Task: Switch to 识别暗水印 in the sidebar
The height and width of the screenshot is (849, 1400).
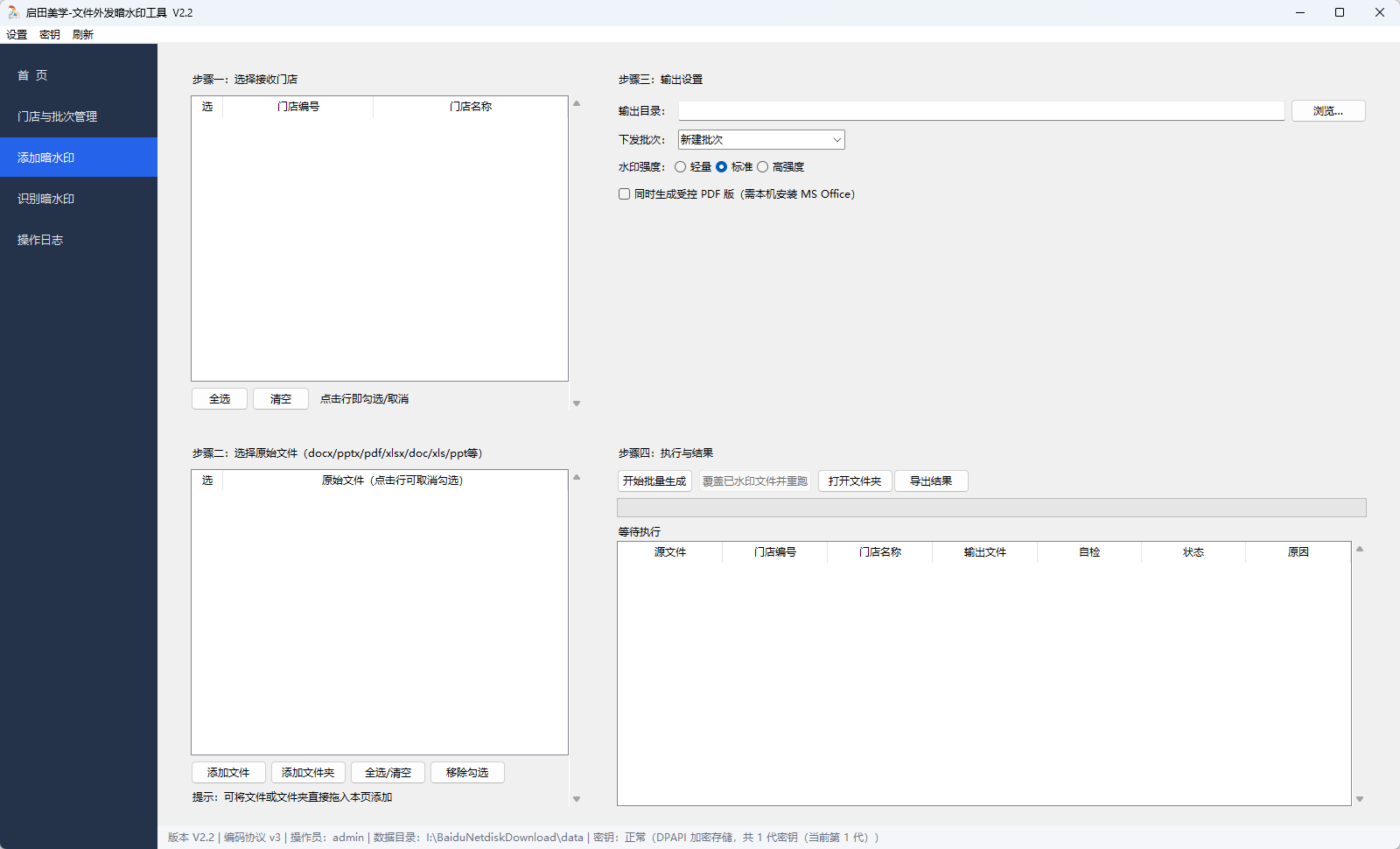Action: 79,199
